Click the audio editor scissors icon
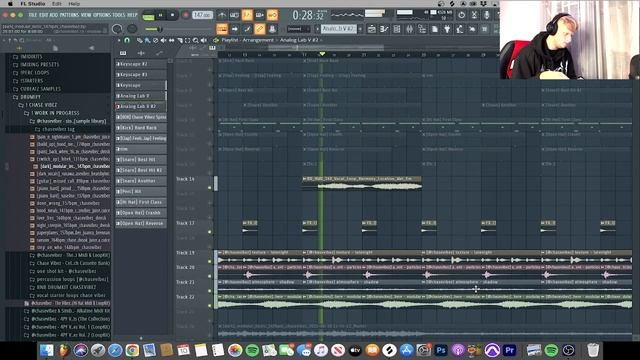The height and width of the screenshot is (360, 640). pyautogui.click(x=474, y=16)
